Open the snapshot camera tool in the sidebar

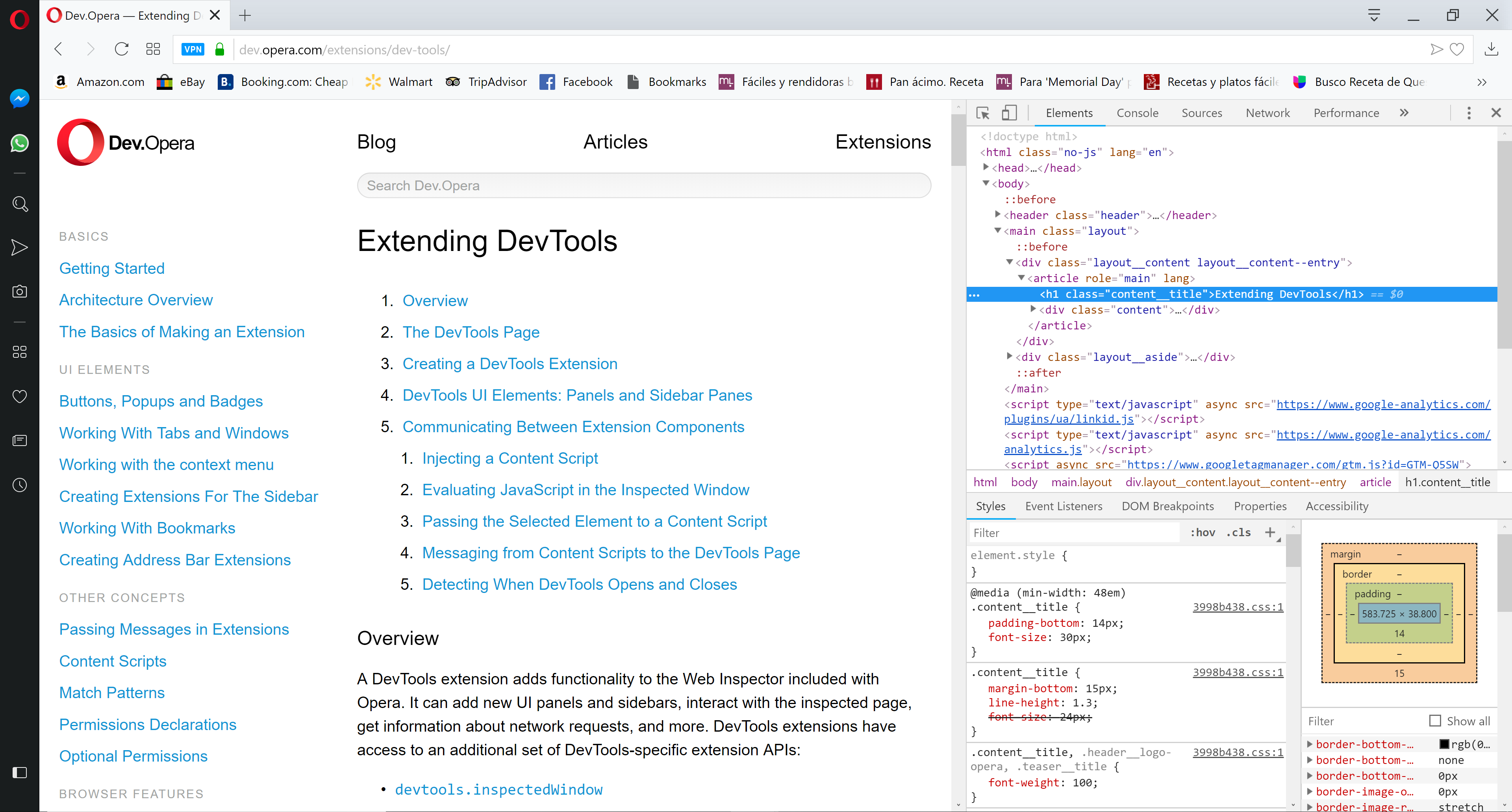click(x=19, y=292)
